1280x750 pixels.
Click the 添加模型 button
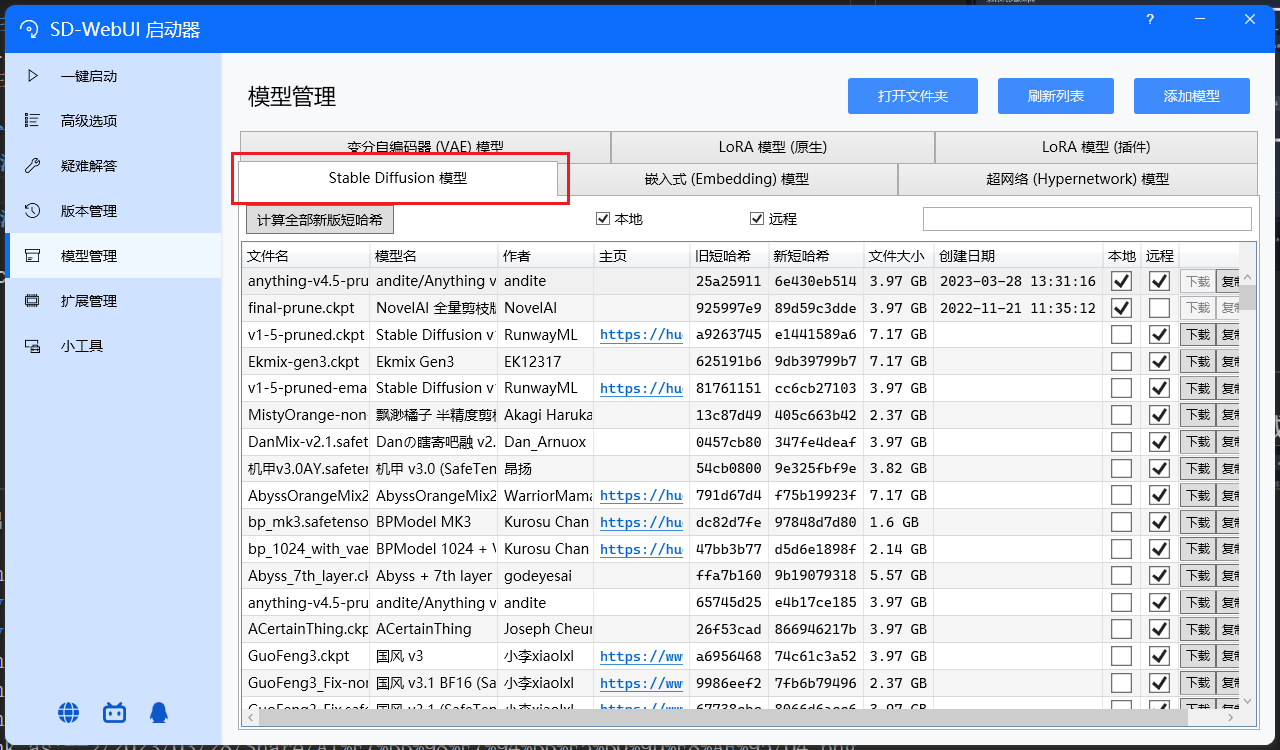[x=1192, y=96]
